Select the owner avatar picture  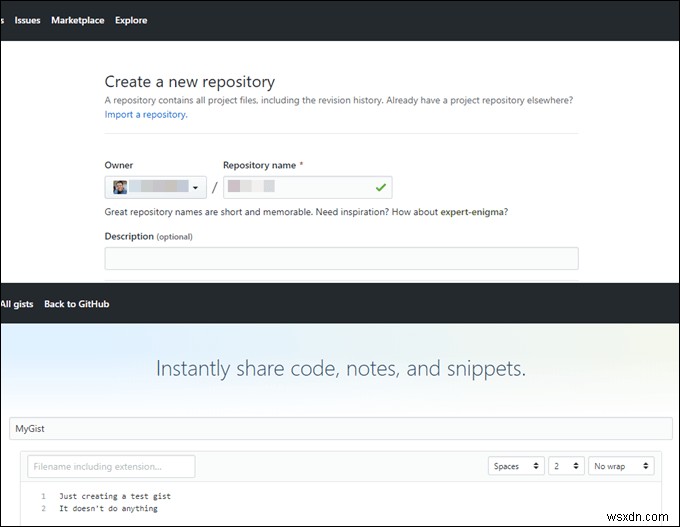pos(120,187)
